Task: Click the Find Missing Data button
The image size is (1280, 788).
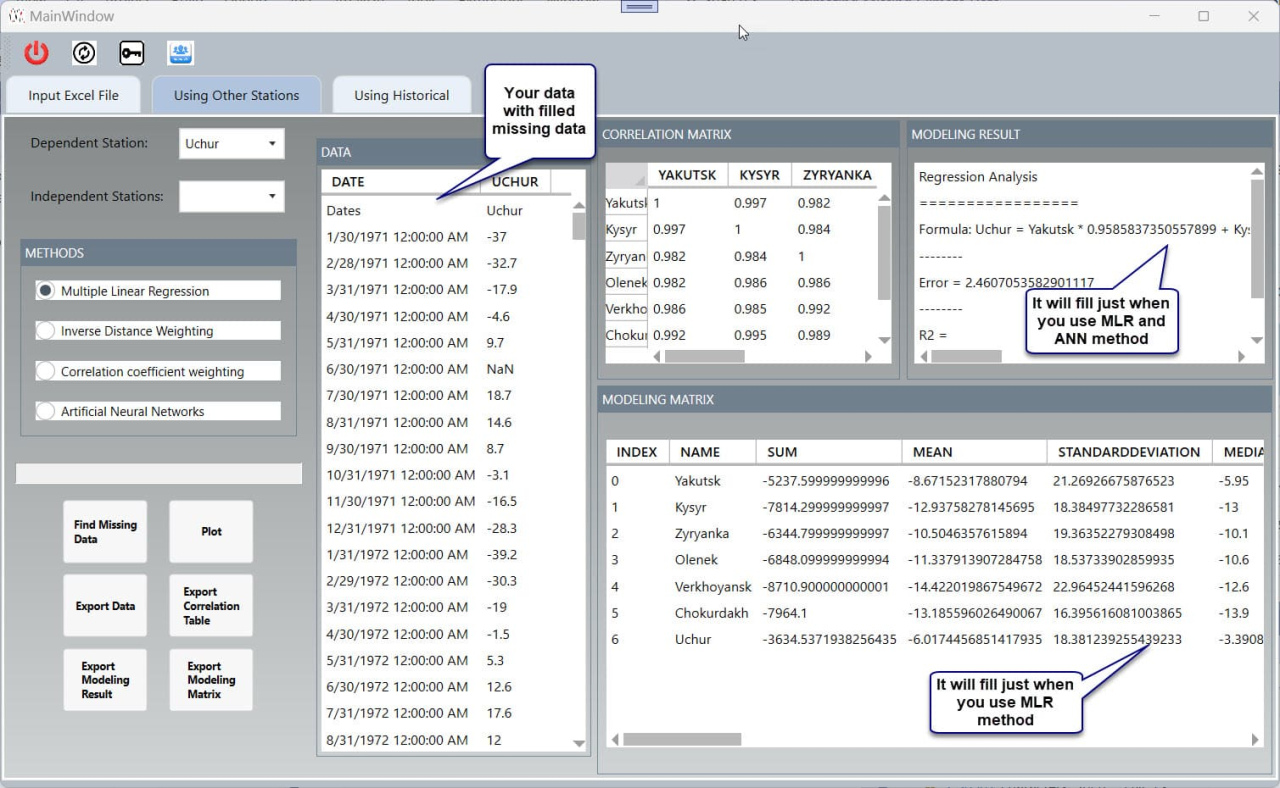Action: pos(105,532)
